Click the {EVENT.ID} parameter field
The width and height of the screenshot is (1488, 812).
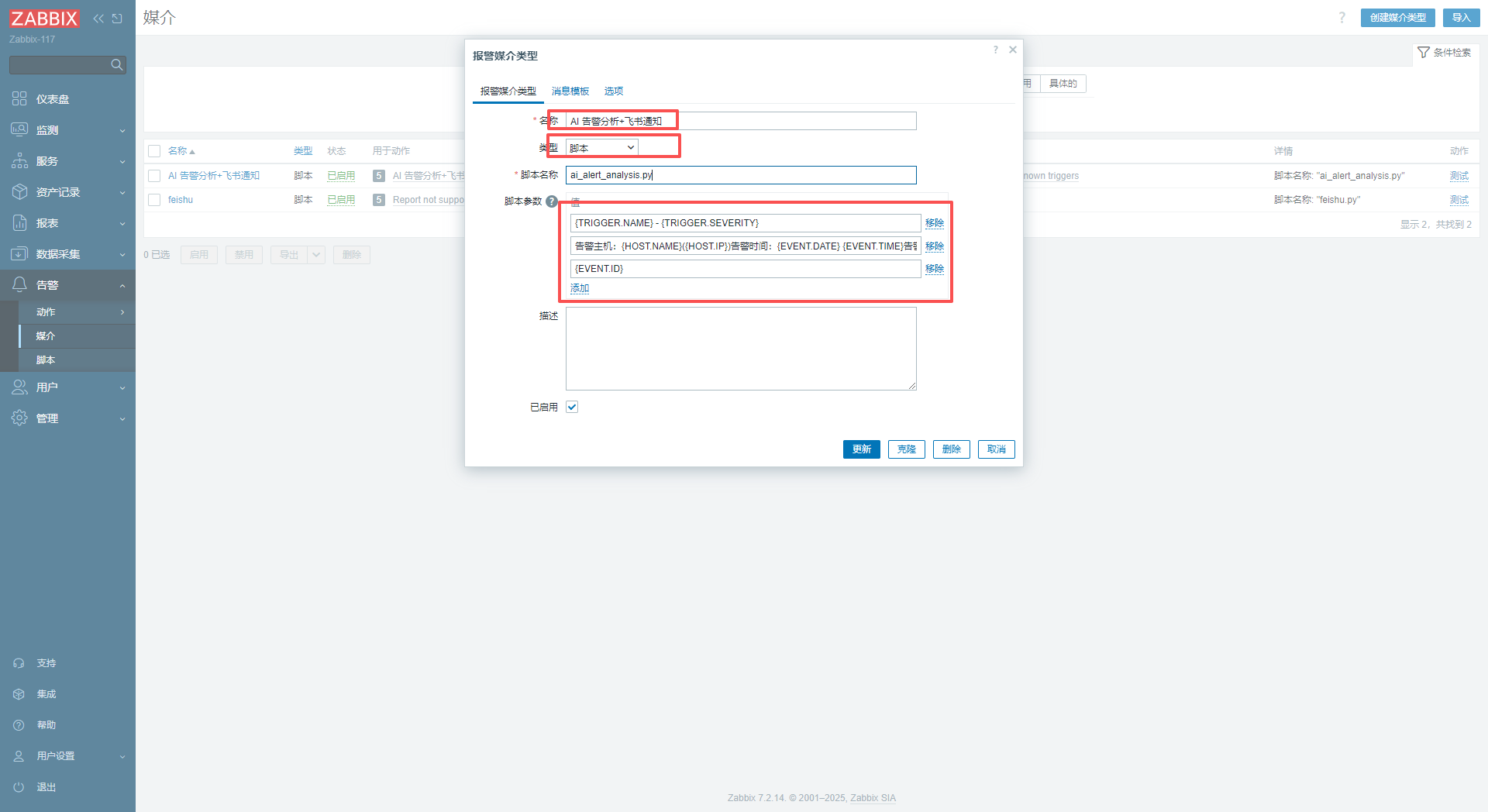(x=746, y=269)
